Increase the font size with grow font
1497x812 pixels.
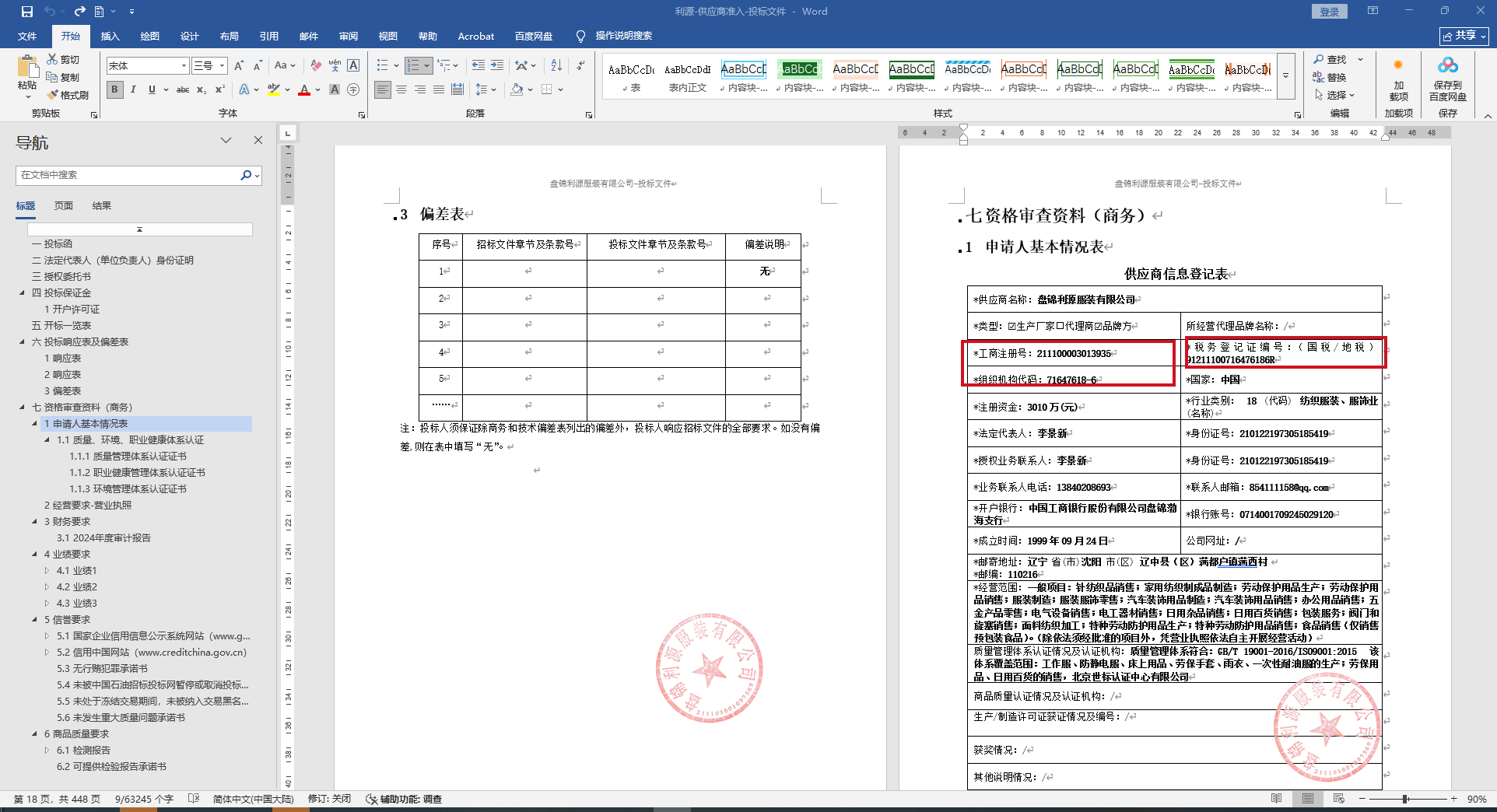click(240, 66)
